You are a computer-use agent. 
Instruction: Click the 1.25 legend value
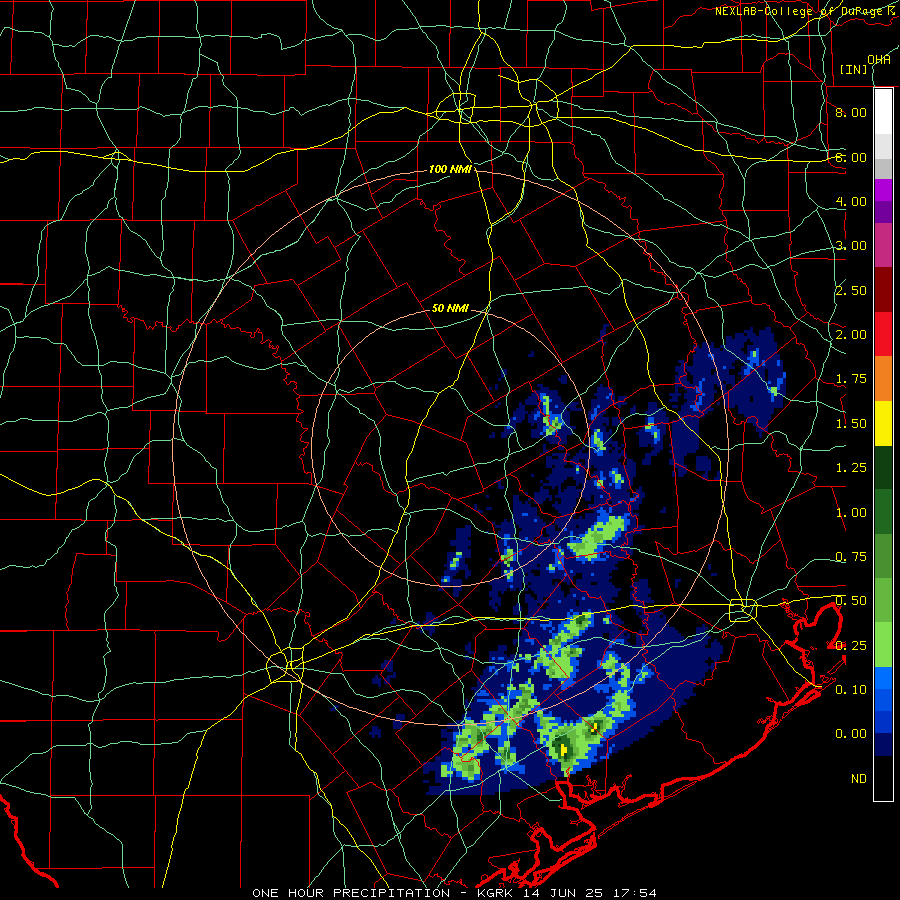pos(851,468)
